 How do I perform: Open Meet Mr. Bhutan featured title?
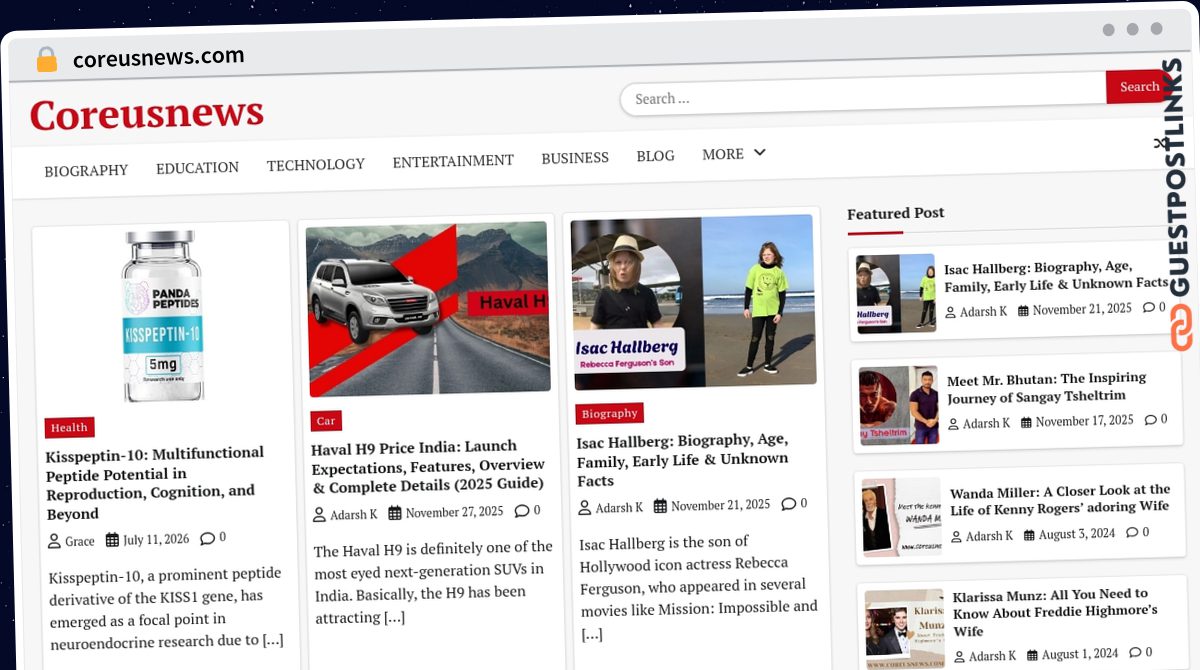point(1046,387)
